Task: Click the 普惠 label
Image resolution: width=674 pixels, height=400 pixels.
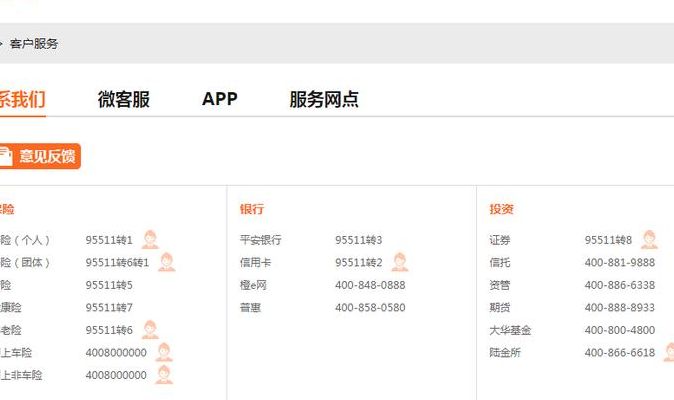Action: (250, 308)
